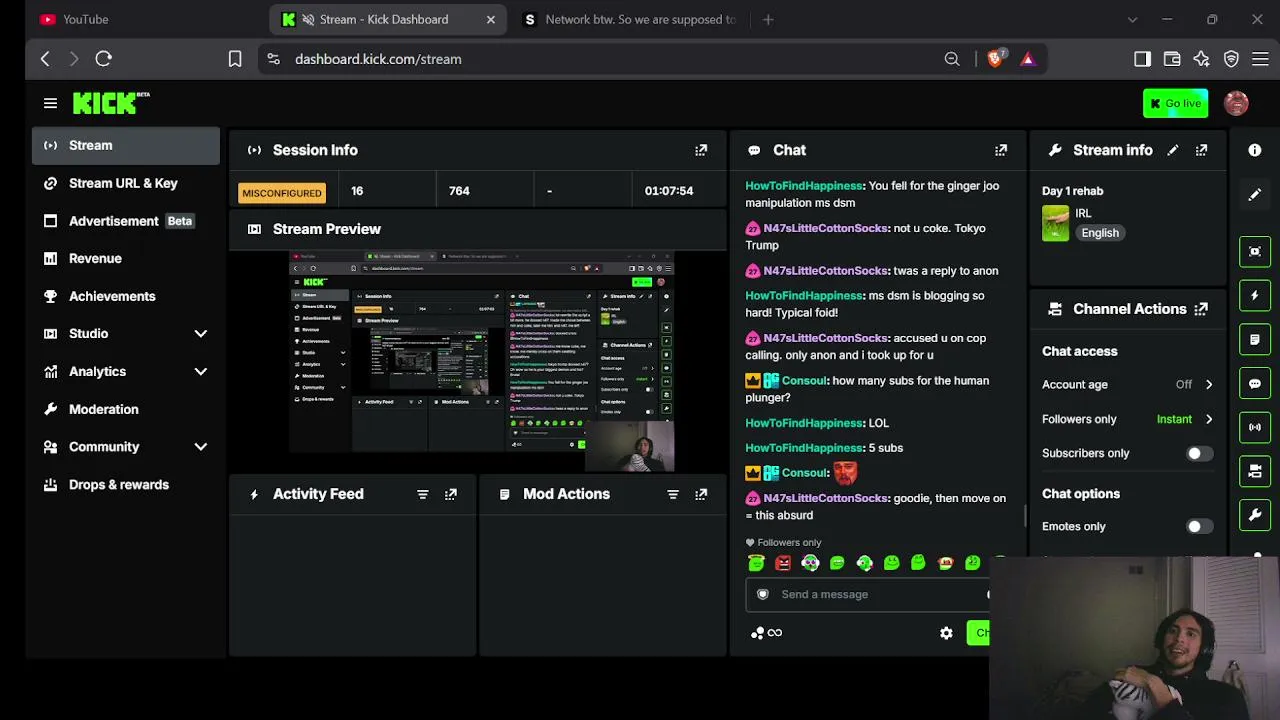Click the 764 session stat value
Screen dimensions: 1280x720
click(459, 191)
